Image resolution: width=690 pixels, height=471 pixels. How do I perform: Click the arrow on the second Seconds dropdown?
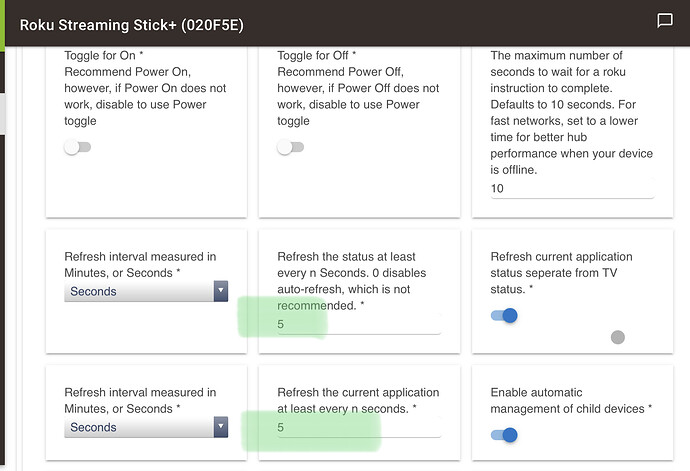(x=221, y=427)
